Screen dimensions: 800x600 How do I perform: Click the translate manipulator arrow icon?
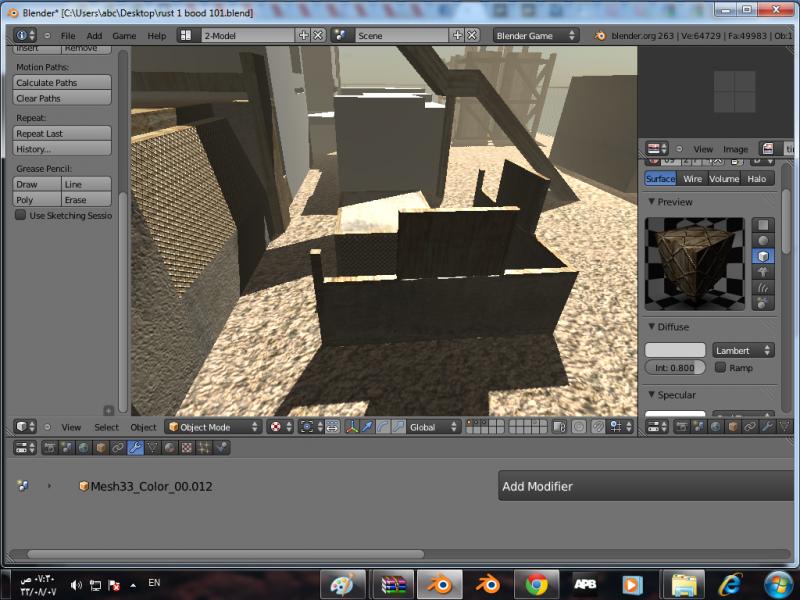[x=367, y=427]
